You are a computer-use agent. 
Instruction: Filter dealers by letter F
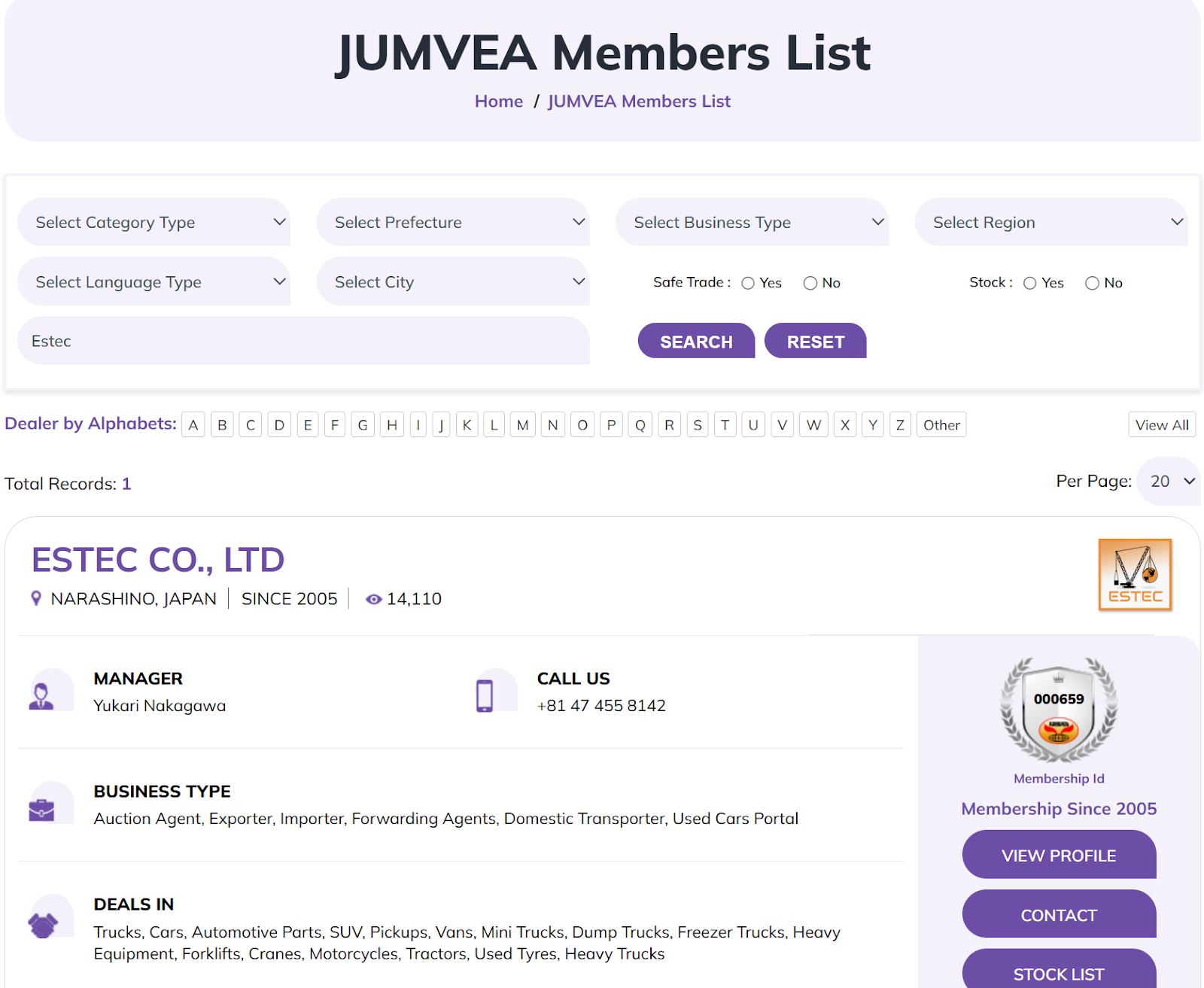[335, 424]
